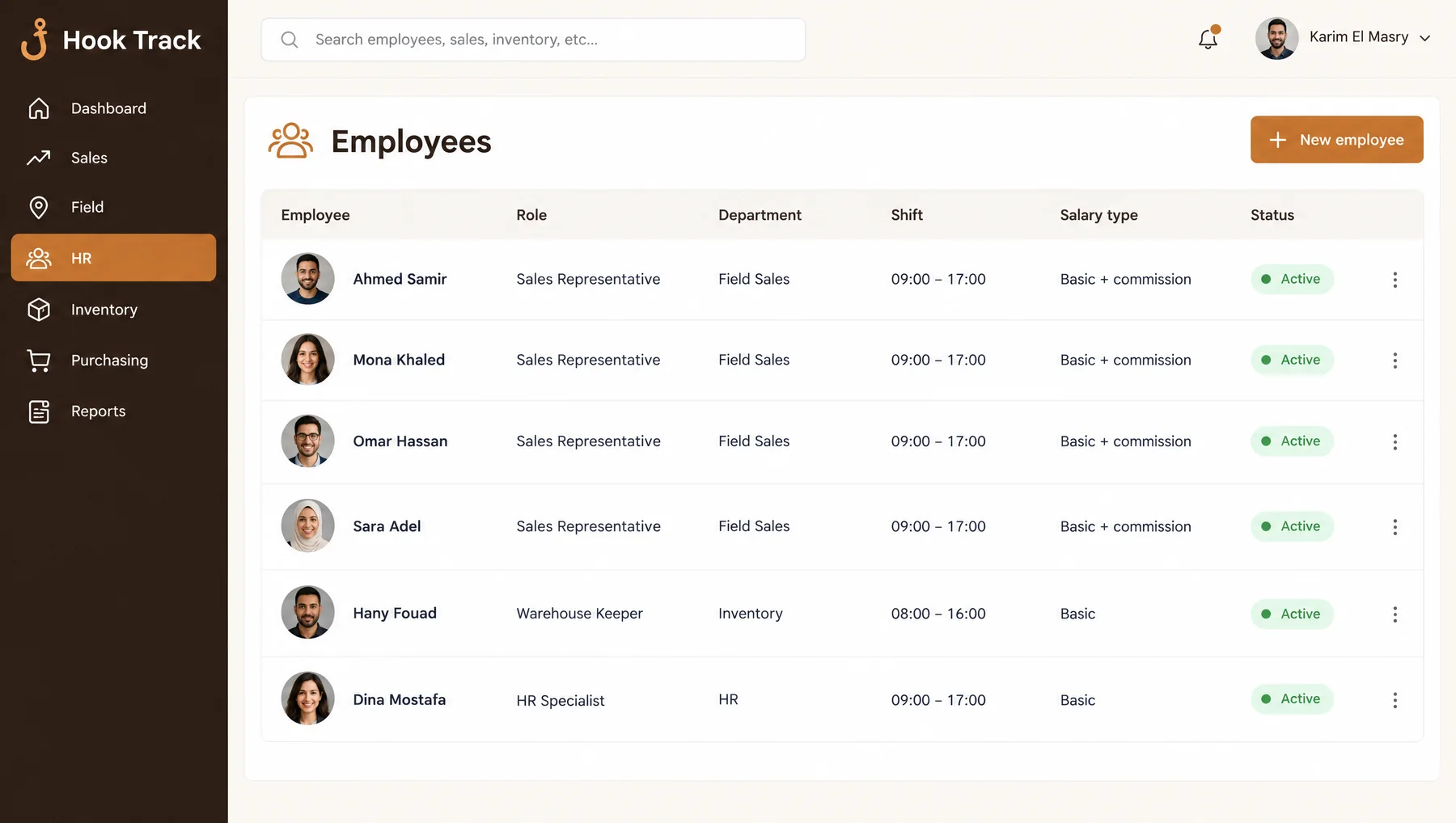Click Sara Adel's profile photo
The height and width of the screenshot is (823, 1456).
tap(307, 526)
